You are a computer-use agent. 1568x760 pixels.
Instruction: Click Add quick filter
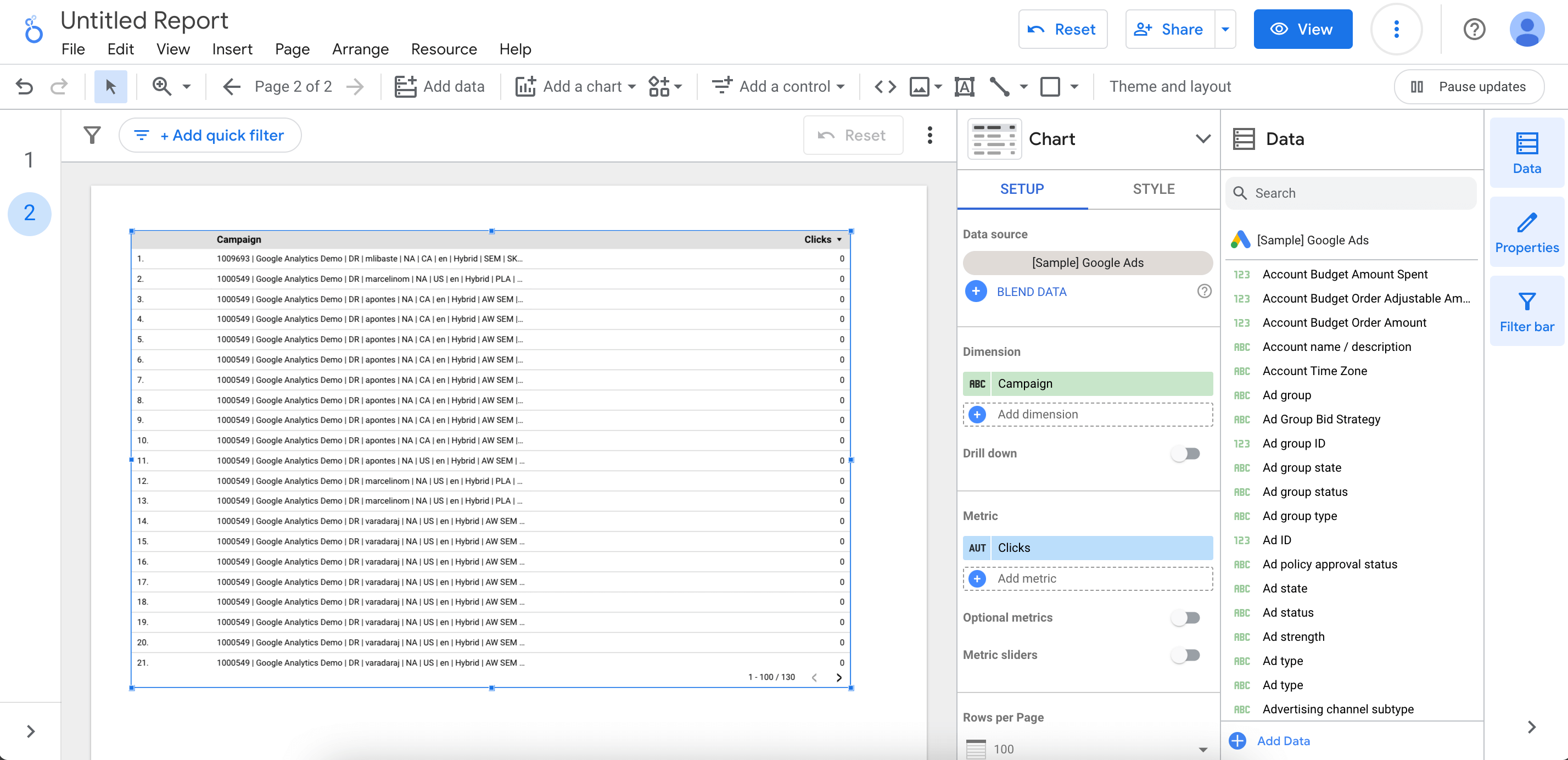tap(210, 135)
